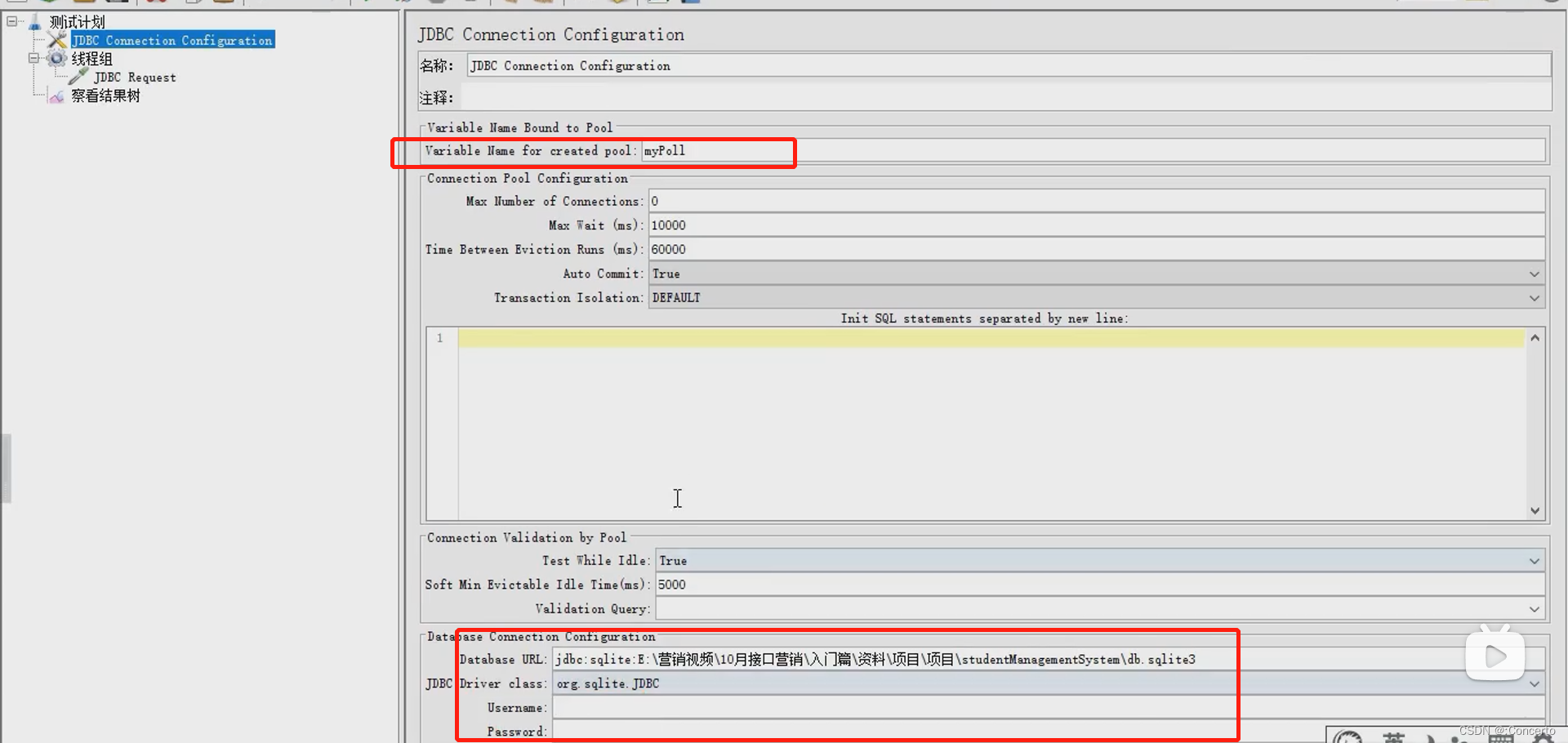Edit Time Between Eviction Runs field
1568x743 pixels.
1096,250
